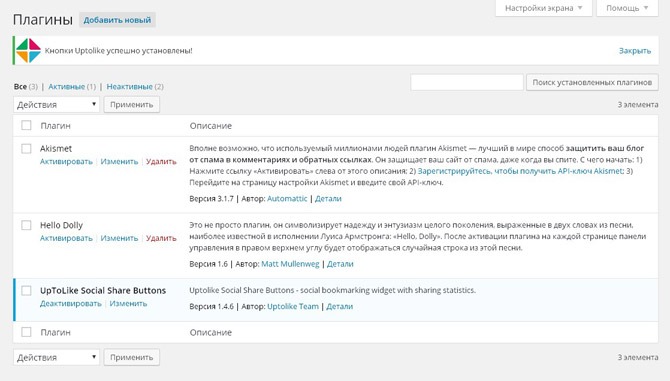Open Uptolike Team author link
This screenshot has height=381, width=670.
(x=293, y=306)
